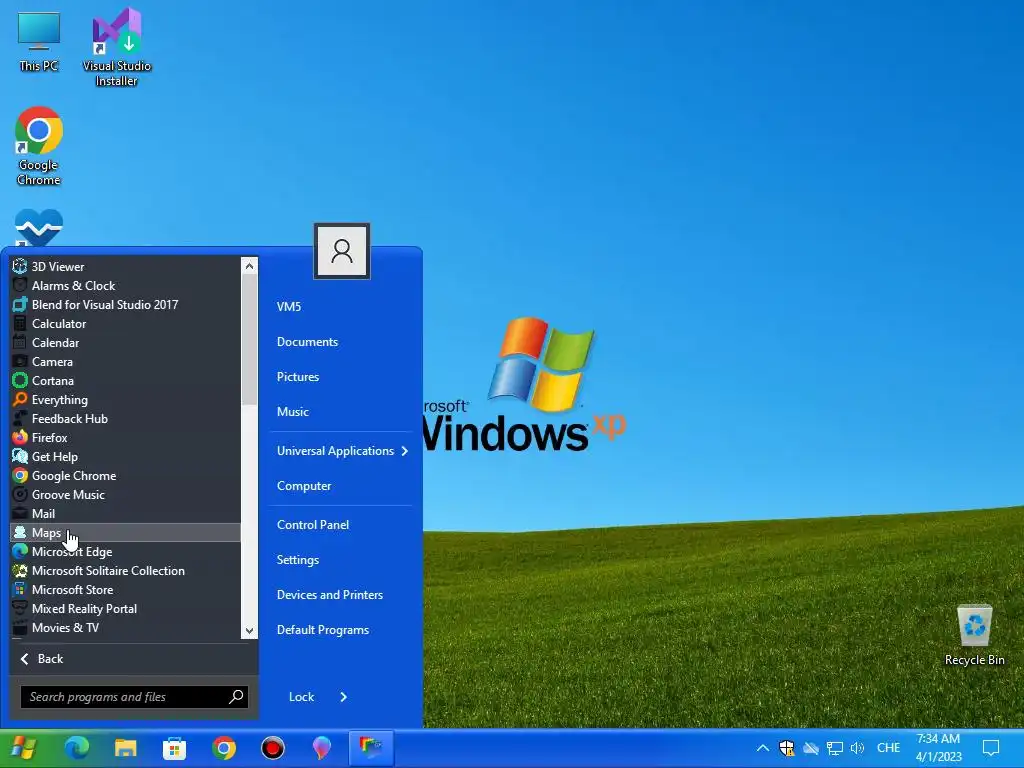
Task: Open Microsoft Edge from the taskbar
Action: pos(76,748)
